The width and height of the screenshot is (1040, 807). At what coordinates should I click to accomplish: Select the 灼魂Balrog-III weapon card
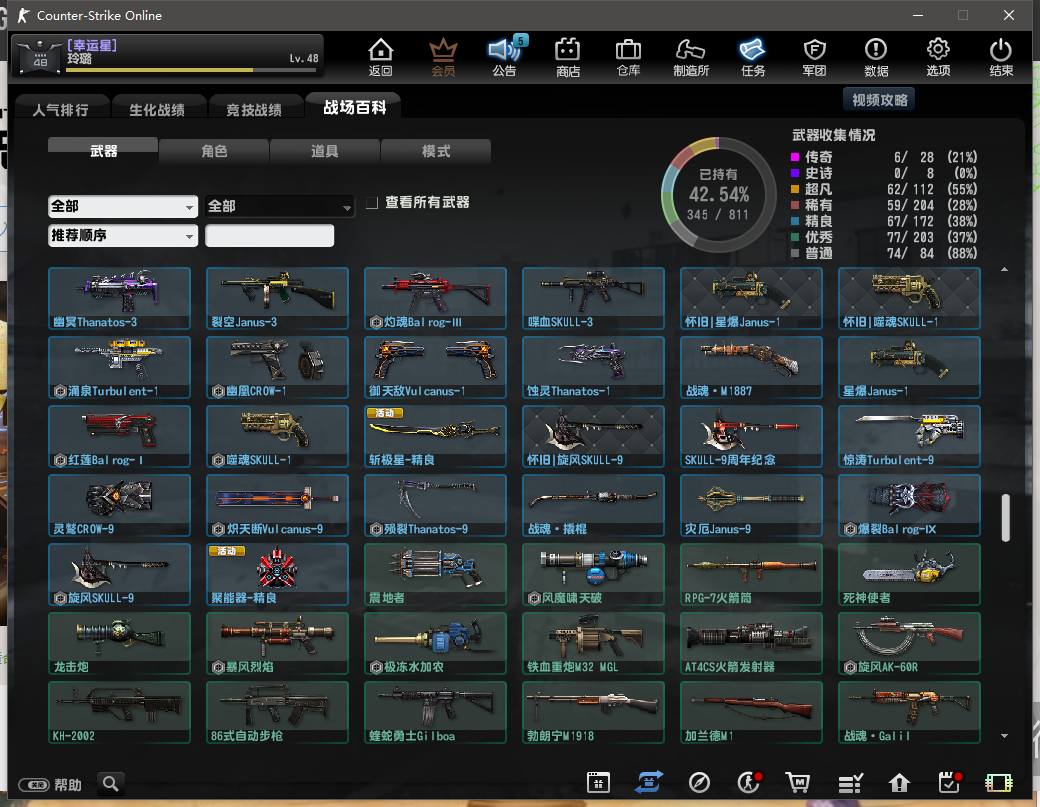coord(435,298)
